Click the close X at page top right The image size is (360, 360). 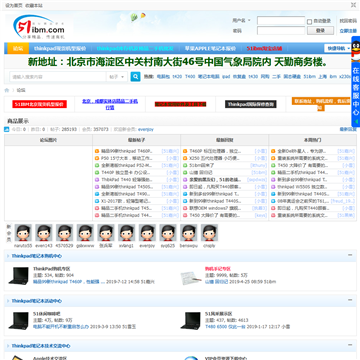coord(353,5)
